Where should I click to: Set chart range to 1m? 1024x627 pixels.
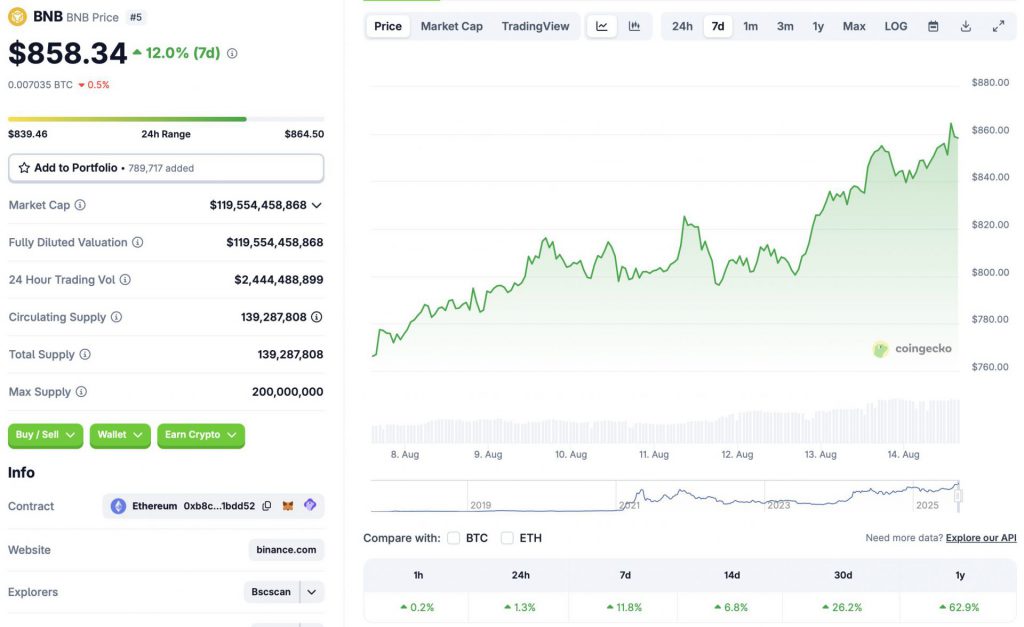750,26
